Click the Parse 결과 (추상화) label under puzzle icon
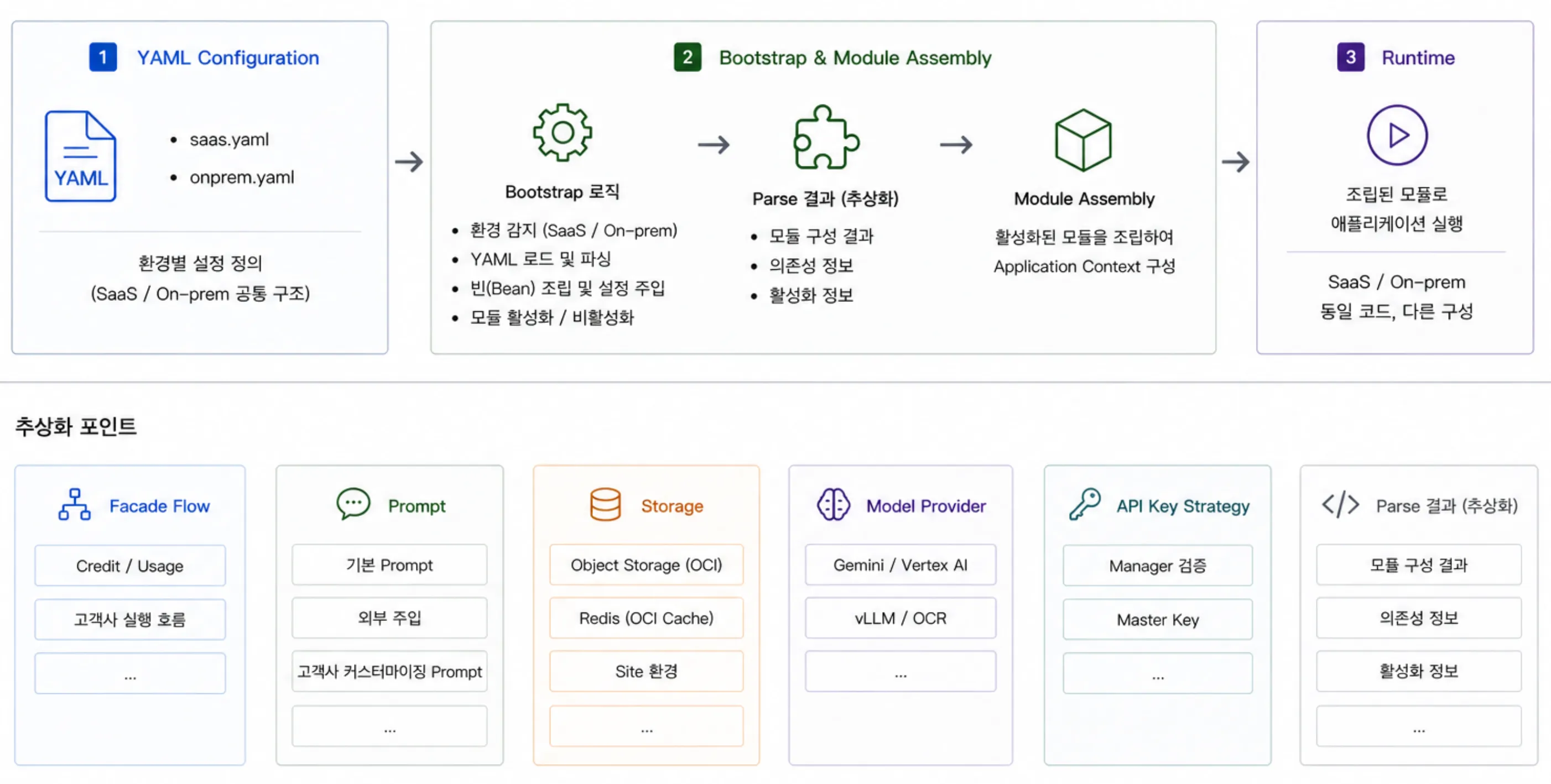This screenshot has width=1551, height=784. click(825, 198)
